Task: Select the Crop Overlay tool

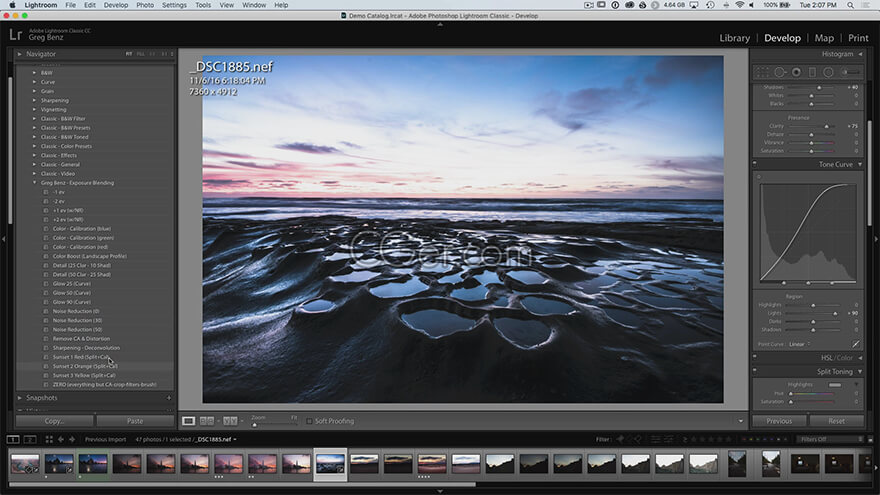Action: [x=763, y=72]
